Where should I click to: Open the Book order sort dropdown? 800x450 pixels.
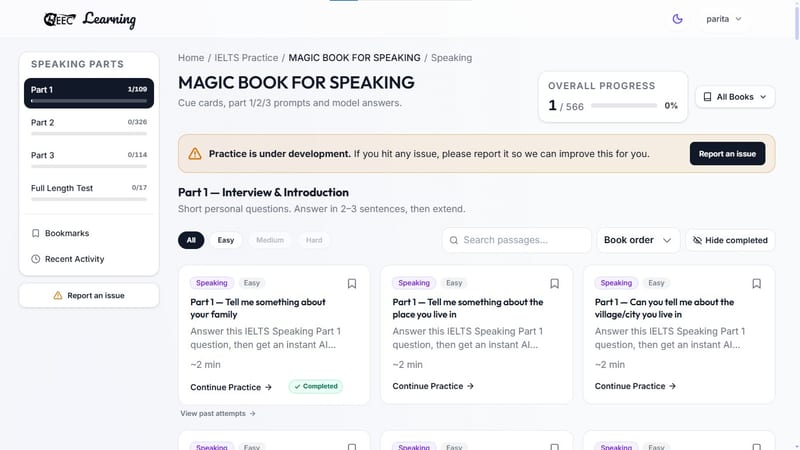[x=638, y=240]
